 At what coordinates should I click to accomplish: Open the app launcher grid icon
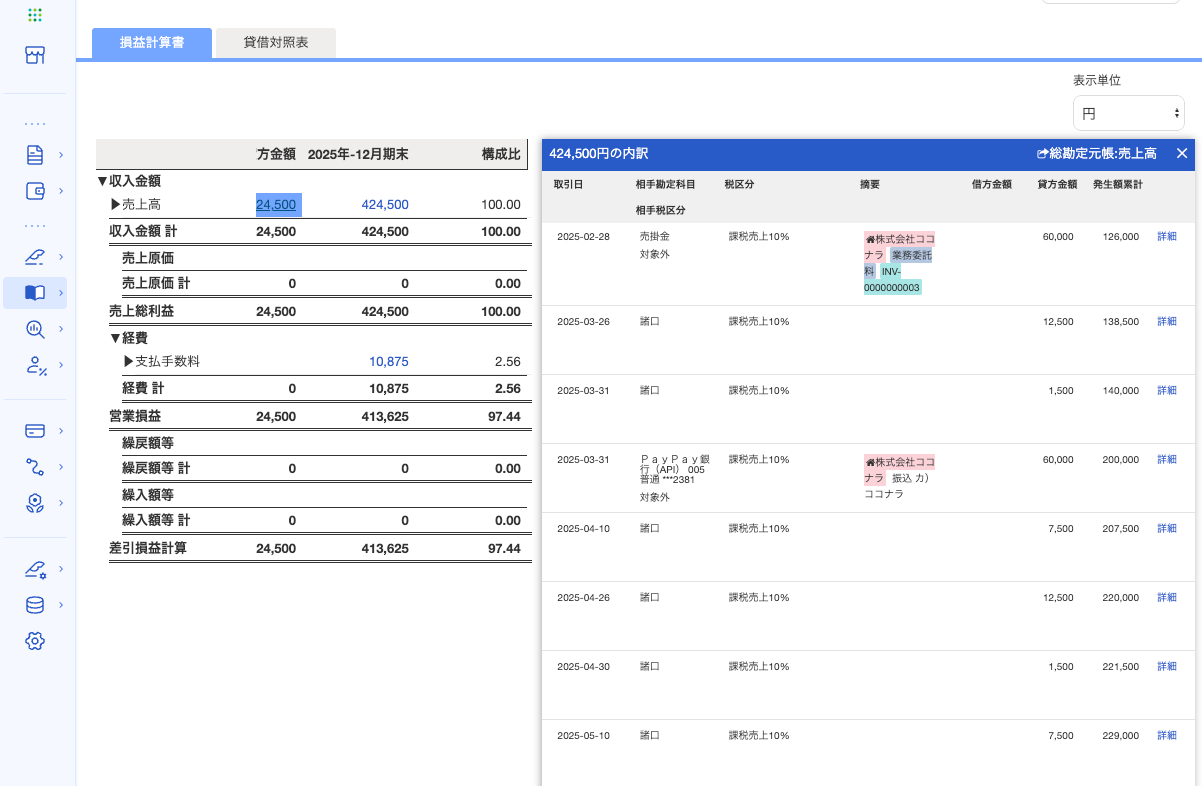35,15
